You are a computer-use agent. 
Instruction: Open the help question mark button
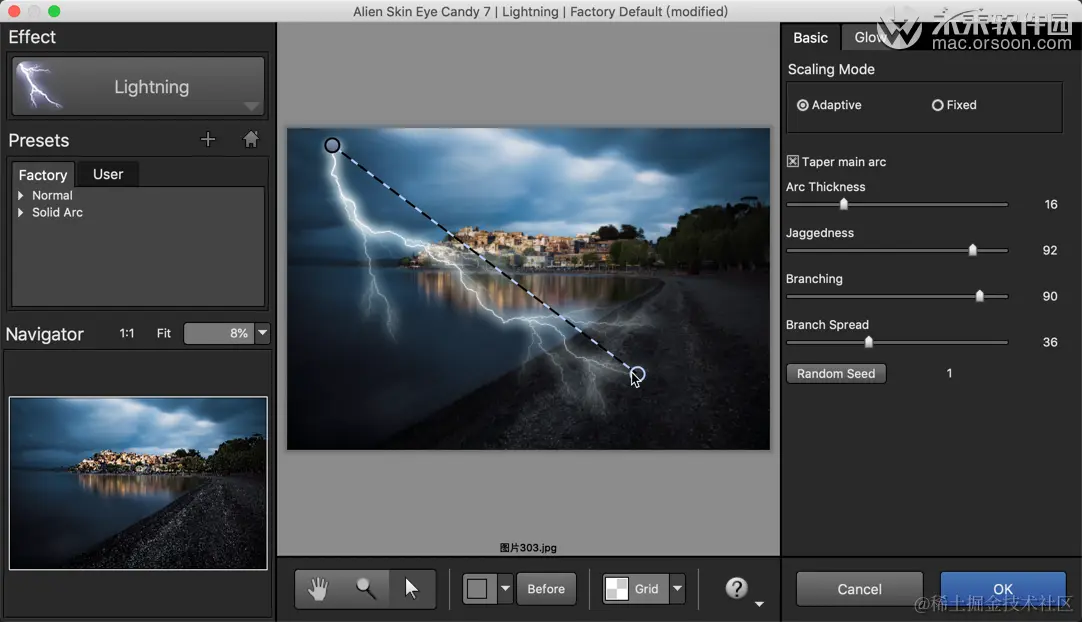pos(736,588)
